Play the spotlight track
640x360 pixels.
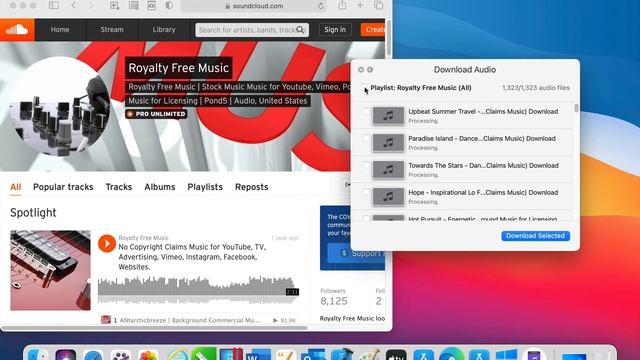[107, 244]
